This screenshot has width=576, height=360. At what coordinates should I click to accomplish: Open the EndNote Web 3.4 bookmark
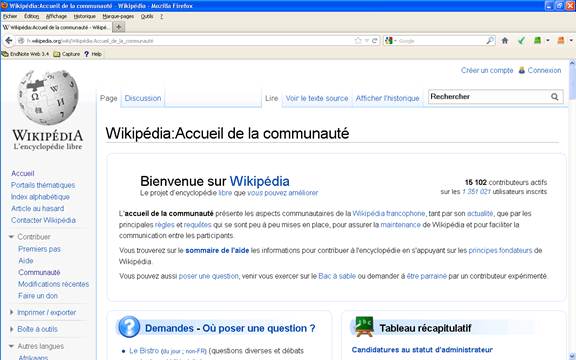(x=25, y=54)
